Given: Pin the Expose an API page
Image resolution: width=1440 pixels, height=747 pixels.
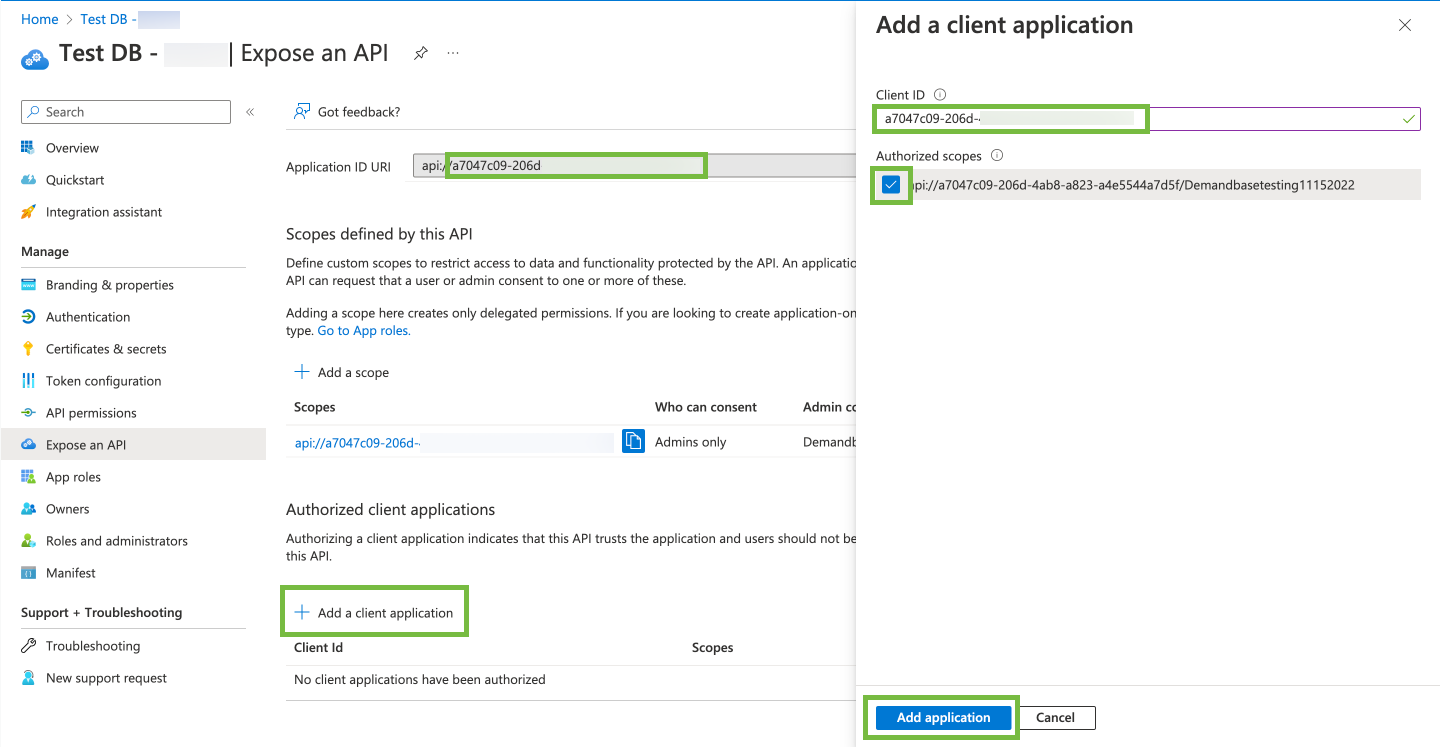Looking at the screenshot, I should point(421,53).
